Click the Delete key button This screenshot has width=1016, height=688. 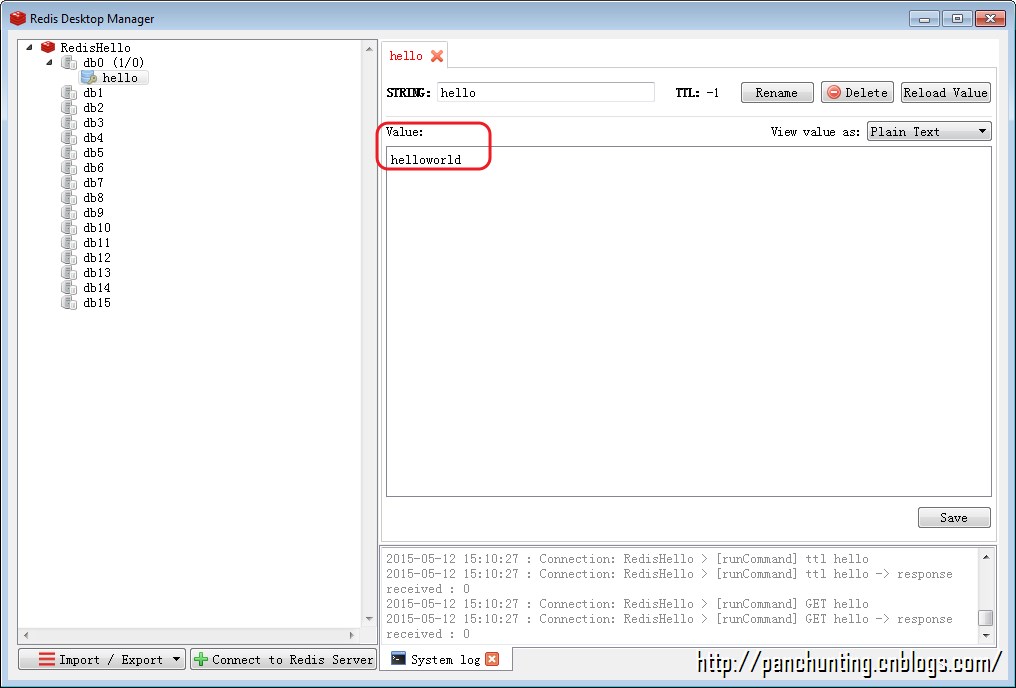coord(857,93)
